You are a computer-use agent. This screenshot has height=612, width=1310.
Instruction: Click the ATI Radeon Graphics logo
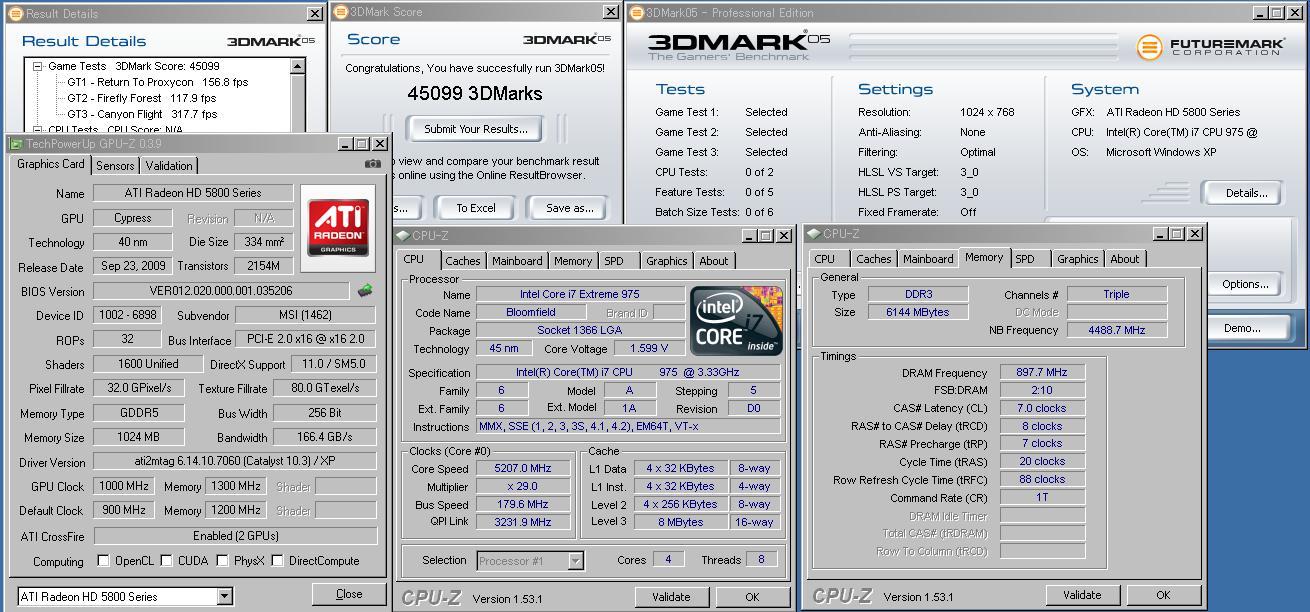click(x=338, y=227)
